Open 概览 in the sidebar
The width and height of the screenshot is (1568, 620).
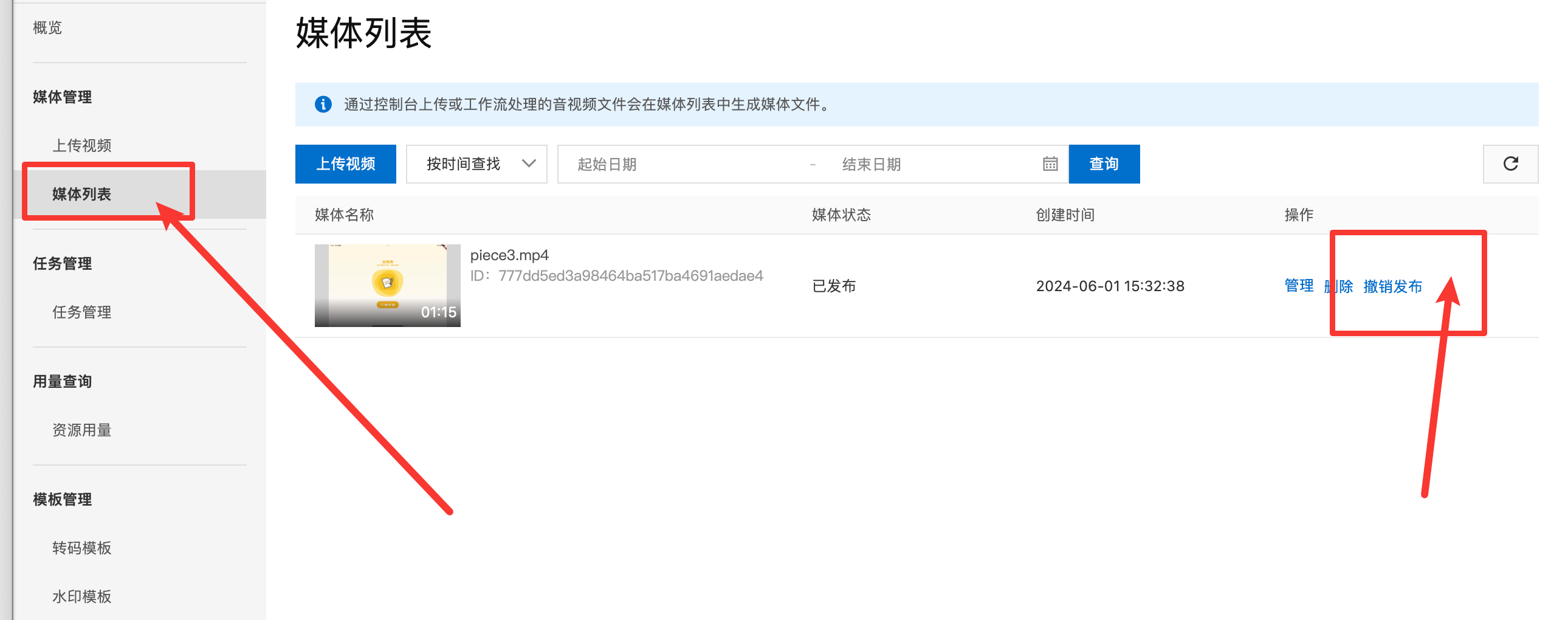tap(47, 27)
